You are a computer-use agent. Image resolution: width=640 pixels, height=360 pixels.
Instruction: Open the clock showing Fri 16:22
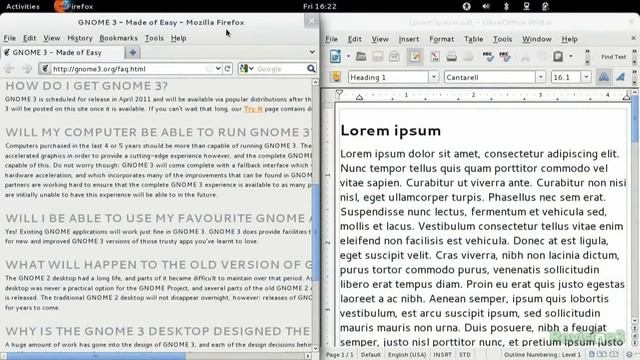pyautogui.click(x=320, y=6)
